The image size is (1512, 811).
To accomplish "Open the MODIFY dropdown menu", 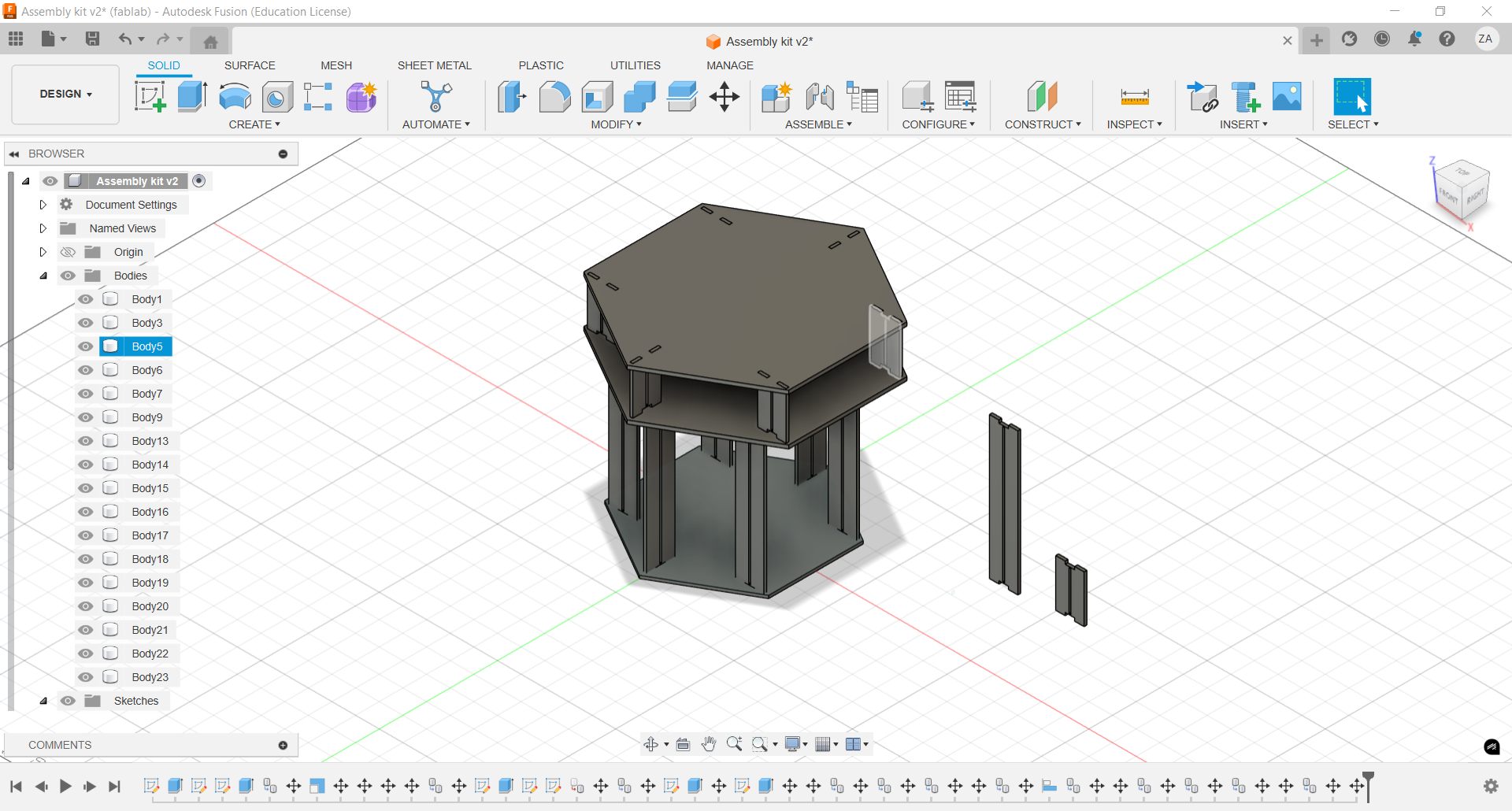I will [x=617, y=124].
